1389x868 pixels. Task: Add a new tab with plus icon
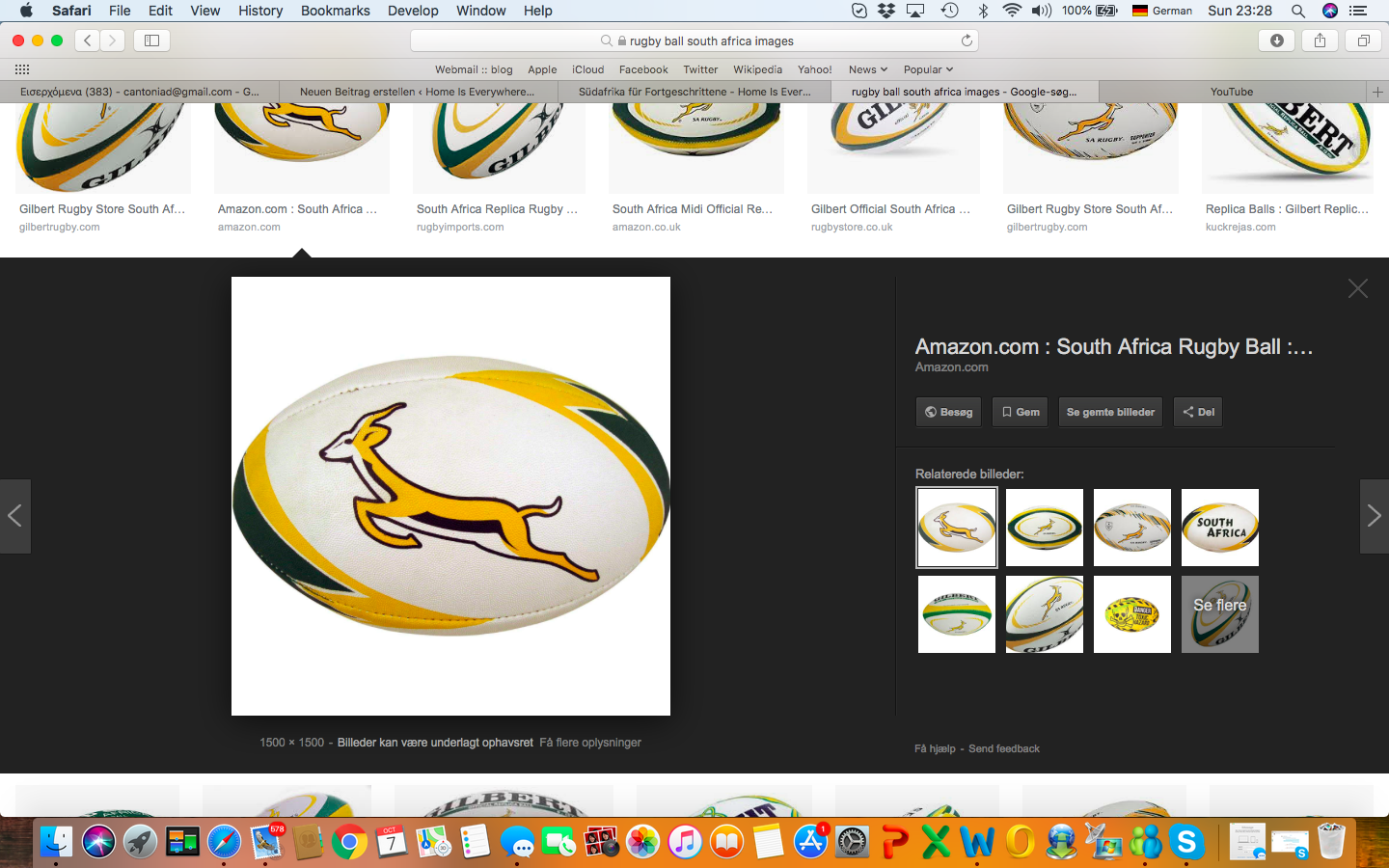pyautogui.click(x=1377, y=92)
